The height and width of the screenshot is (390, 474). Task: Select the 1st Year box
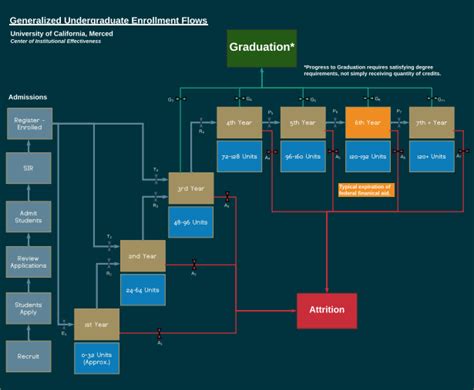[x=97, y=324]
